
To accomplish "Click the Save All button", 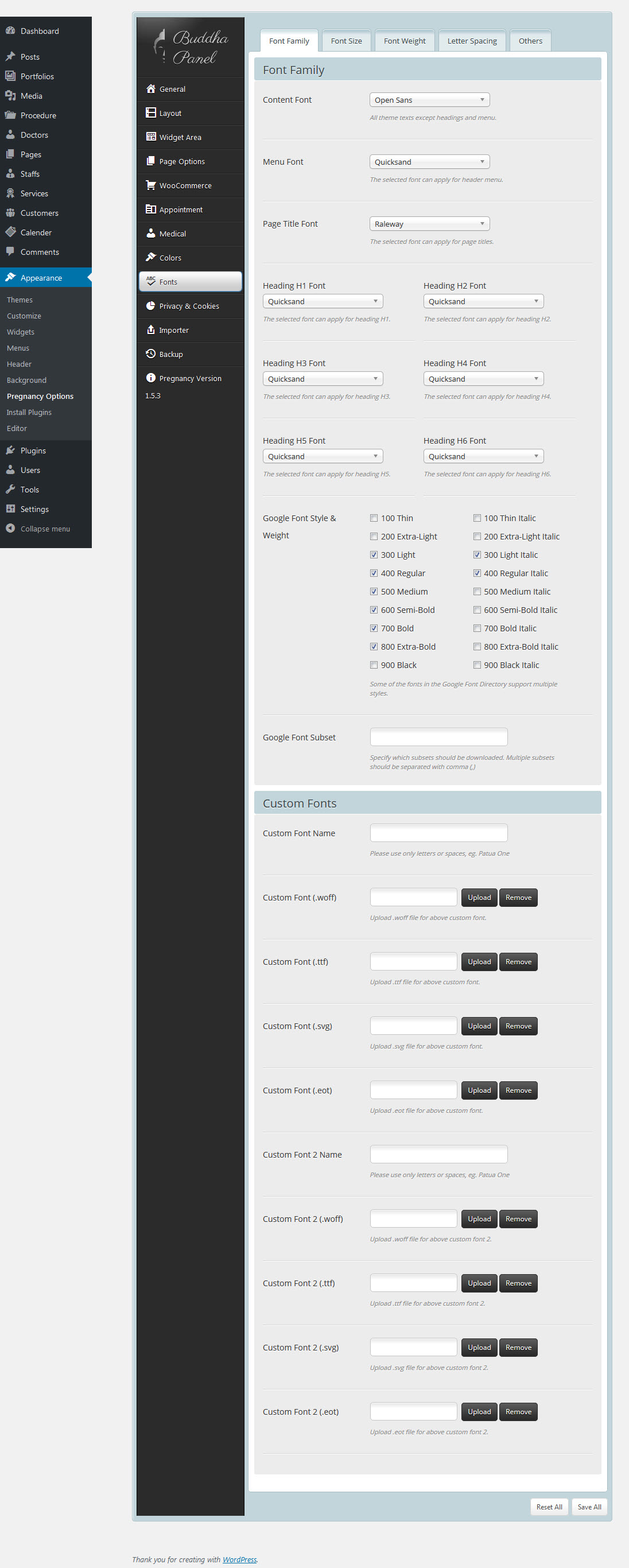I will tap(589, 1507).
